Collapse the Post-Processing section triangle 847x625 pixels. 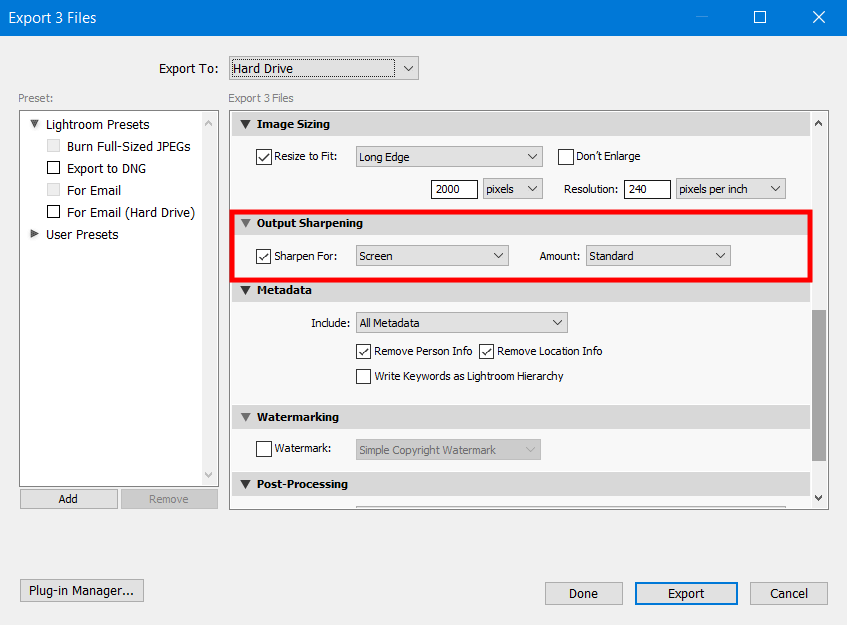click(x=244, y=484)
